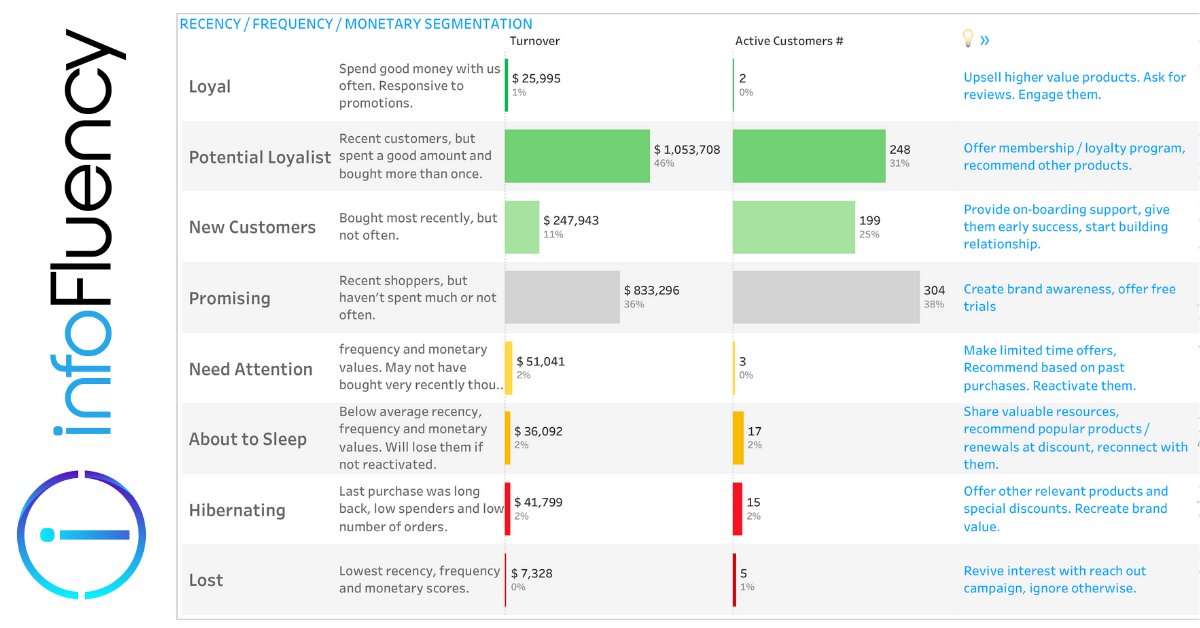Click 'Last purchase was long back' description
1200x628 pixels.
click(x=421, y=509)
